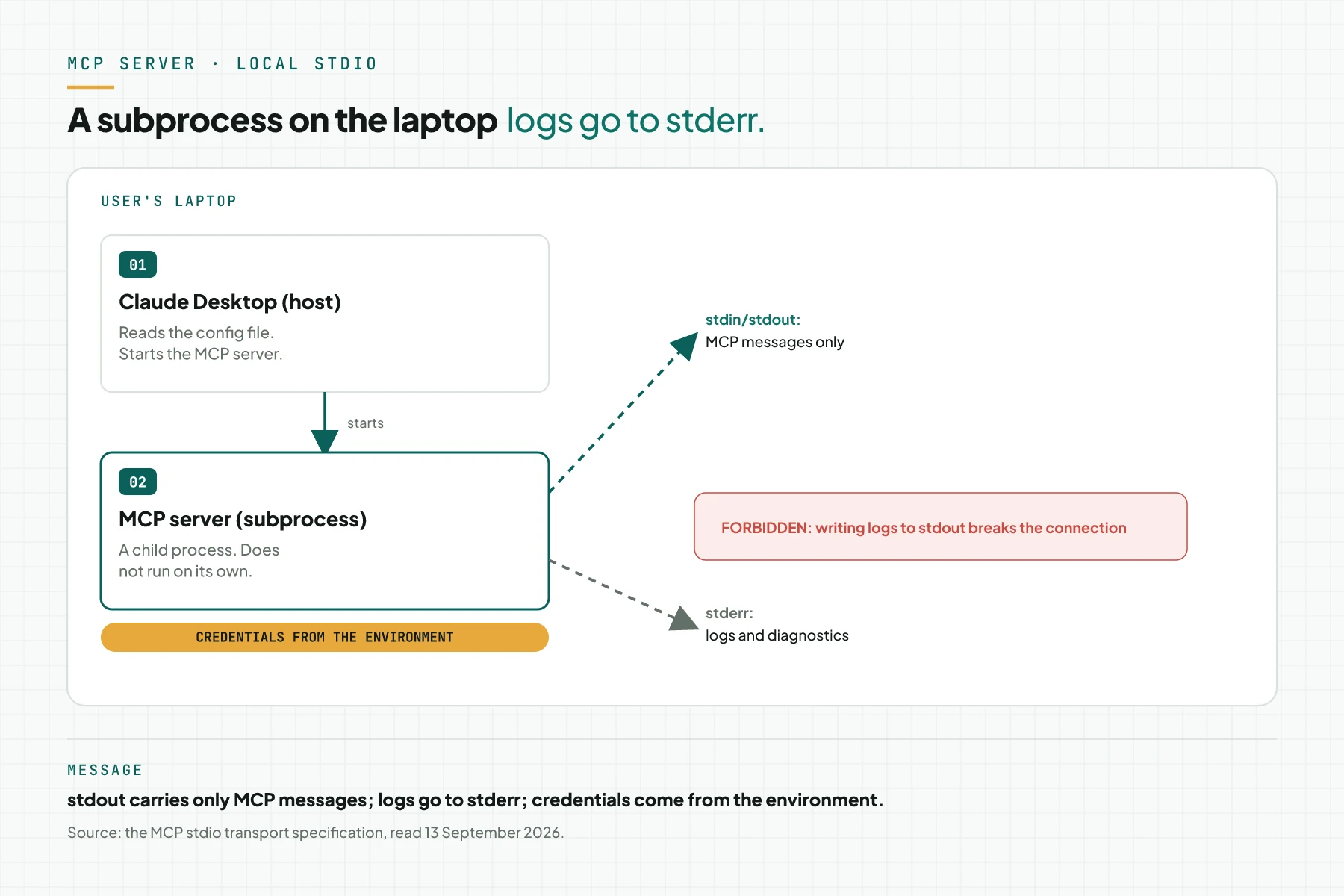Image resolution: width=1344 pixels, height=896 pixels.
Task: Click the bold stdout summary sentence
Action: click(476, 800)
